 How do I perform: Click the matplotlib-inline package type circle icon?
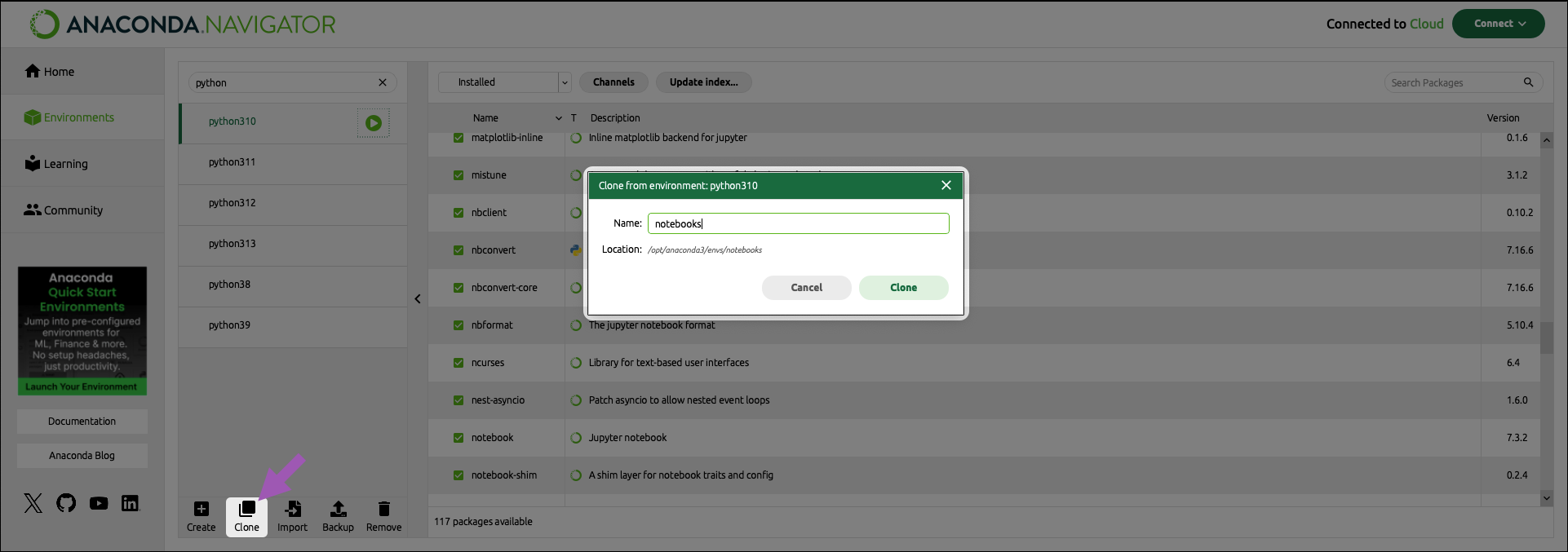[x=576, y=138]
